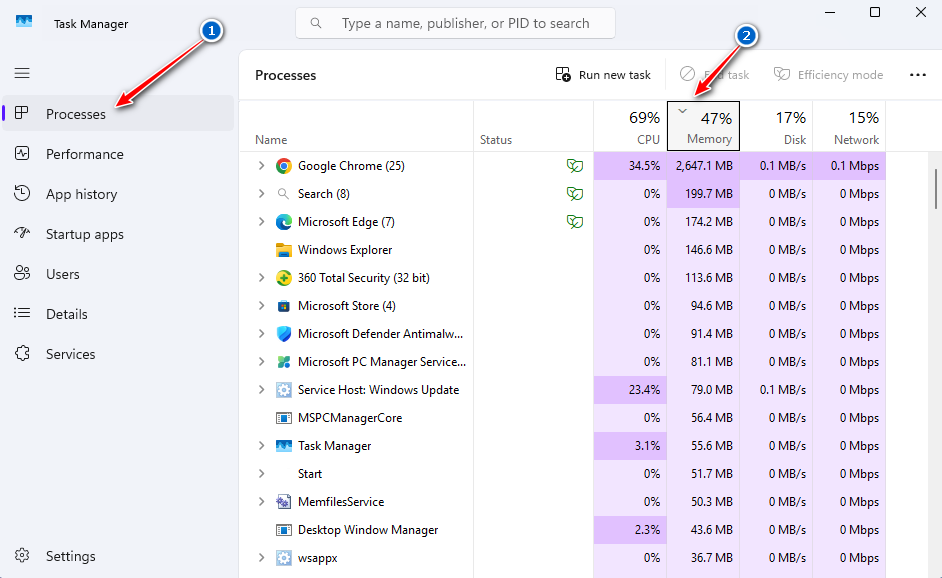This screenshot has height=578, width=942.
Task: Click the MSPCManagerCore process icon
Action: [284, 418]
